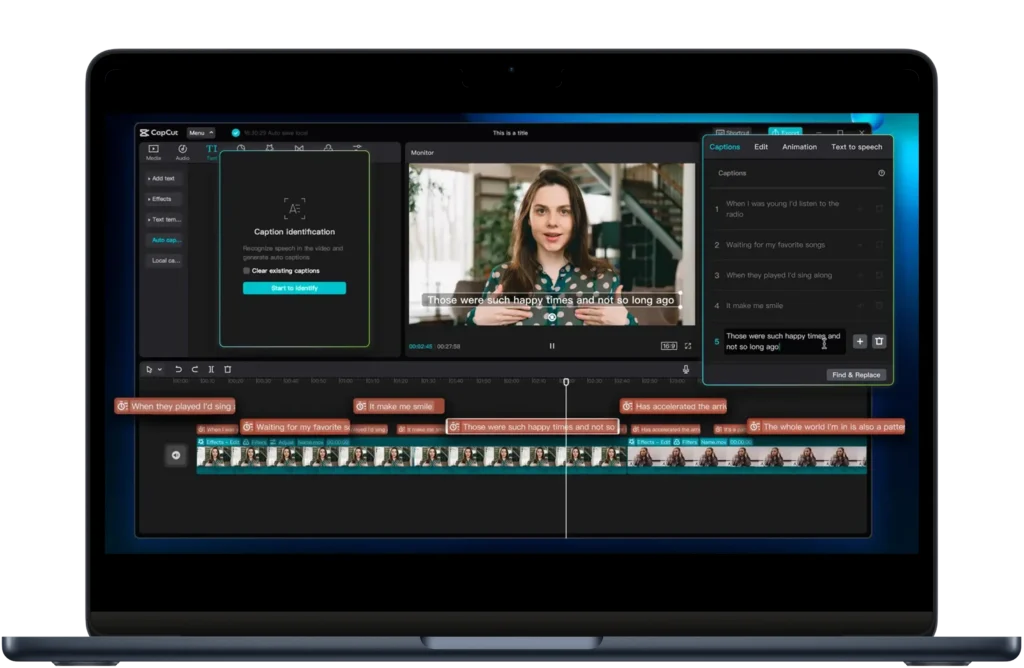1024x668 pixels.
Task: Open the Media panel icon
Action: pyautogui.click(x=153, y=151)
